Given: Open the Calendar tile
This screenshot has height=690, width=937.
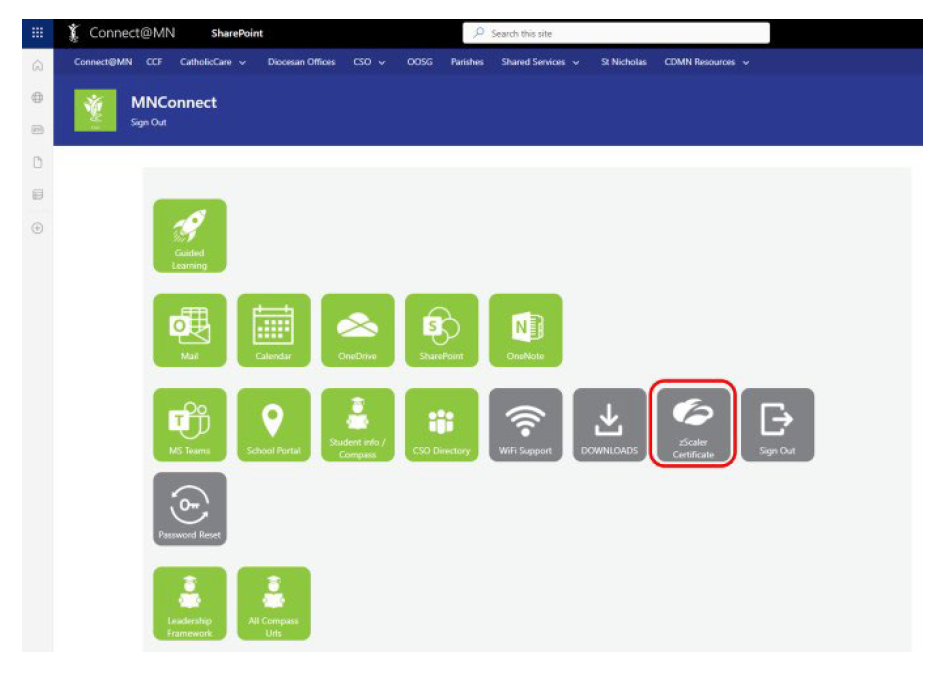Looking at the screenshot, I should coord(273,330).
